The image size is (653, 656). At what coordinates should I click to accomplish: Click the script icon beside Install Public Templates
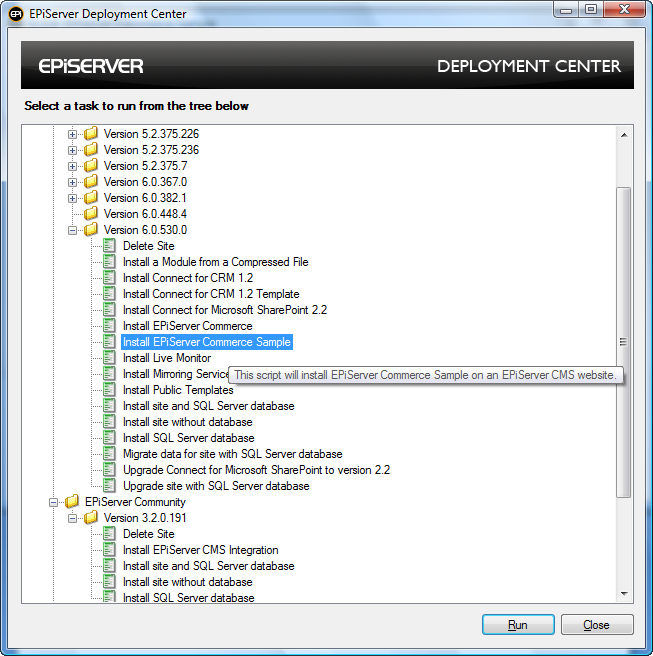(x=110, y=390)
